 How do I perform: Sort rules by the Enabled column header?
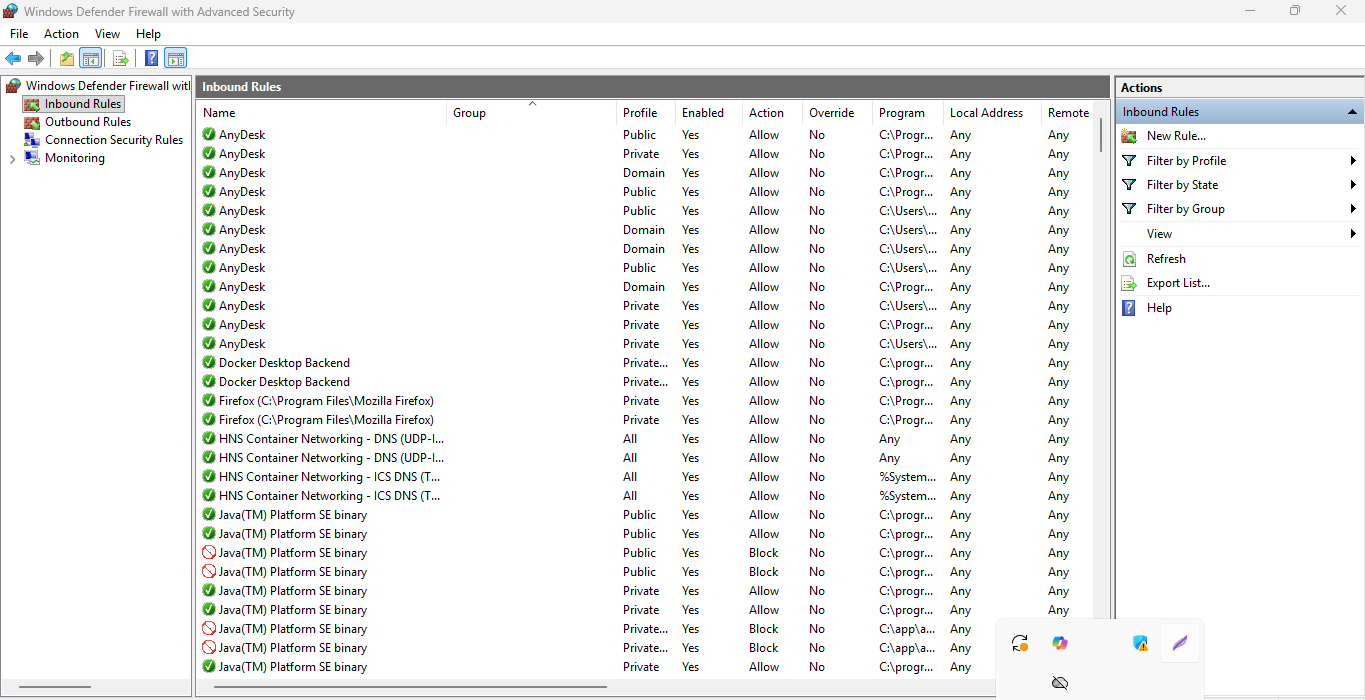click(x=703, y=113)
